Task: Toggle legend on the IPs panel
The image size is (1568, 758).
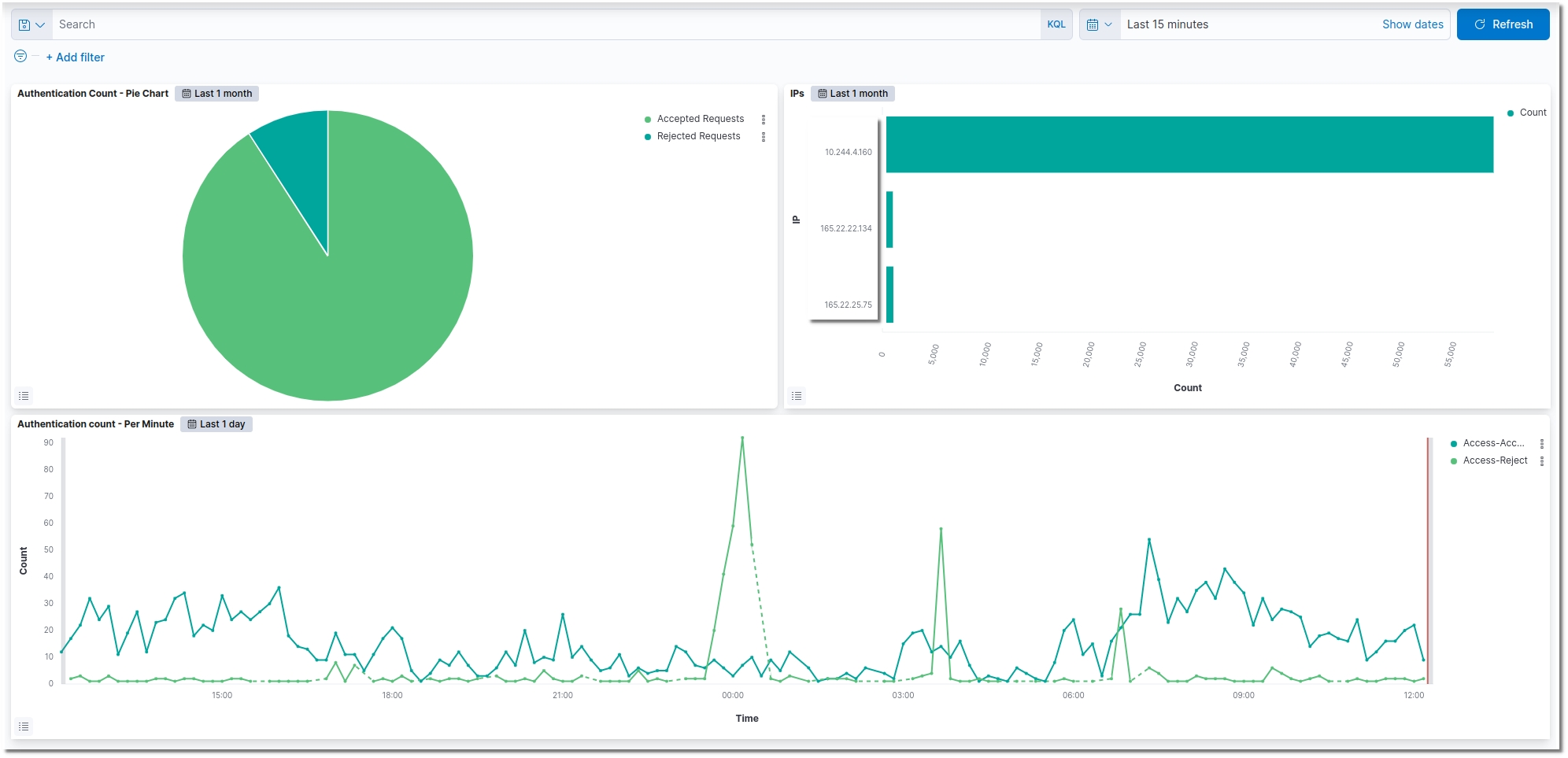Action: pos(797,396)
